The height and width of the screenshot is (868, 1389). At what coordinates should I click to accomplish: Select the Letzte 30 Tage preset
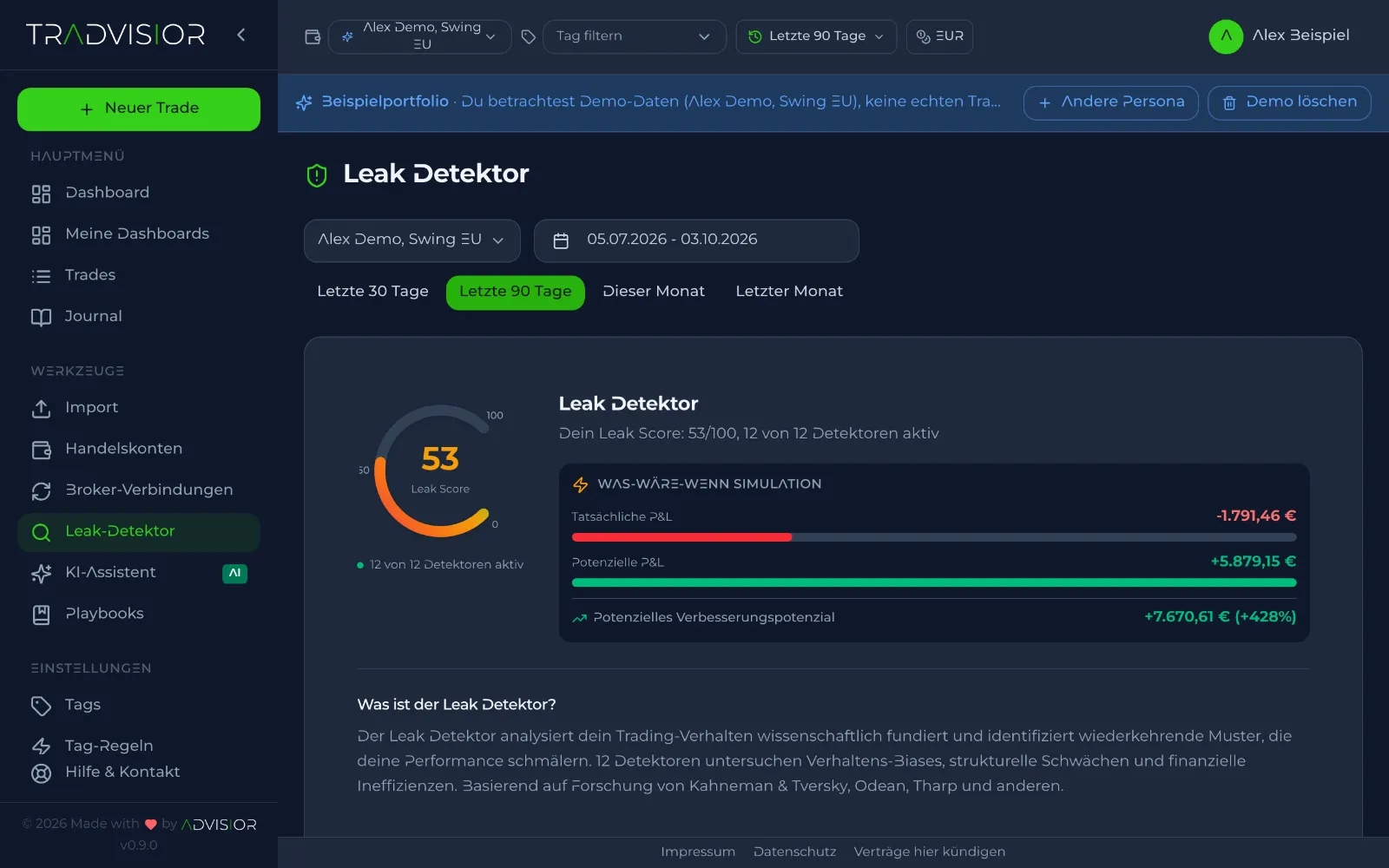pyautogui.click(x=372, y=292)
